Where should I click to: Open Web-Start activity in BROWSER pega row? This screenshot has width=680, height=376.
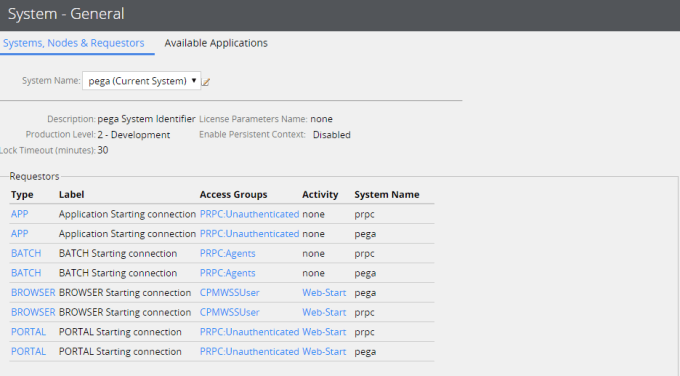324,292
